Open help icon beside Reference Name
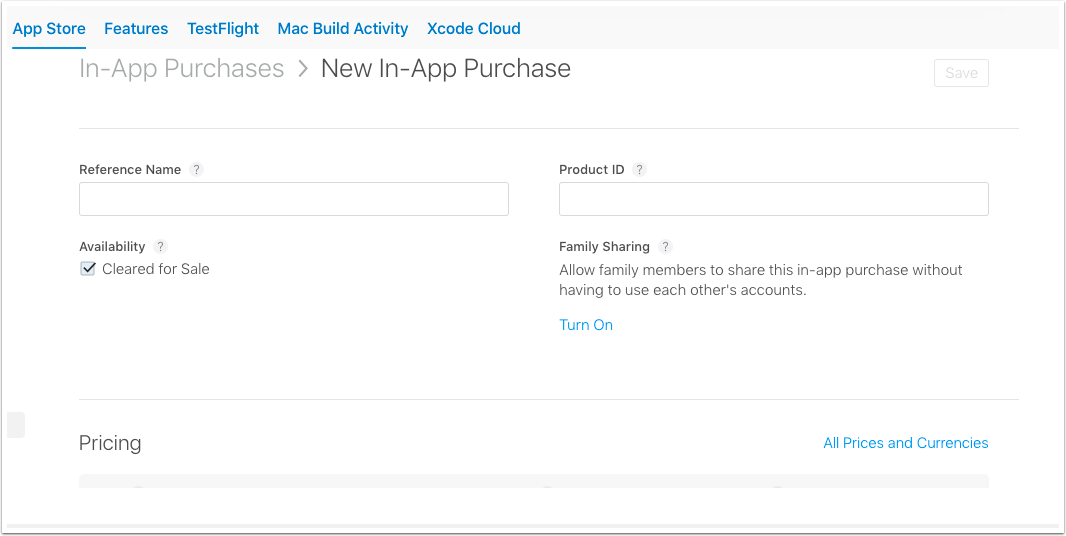The width and height of the screenshot is (1066, 536). coord(196,170)
